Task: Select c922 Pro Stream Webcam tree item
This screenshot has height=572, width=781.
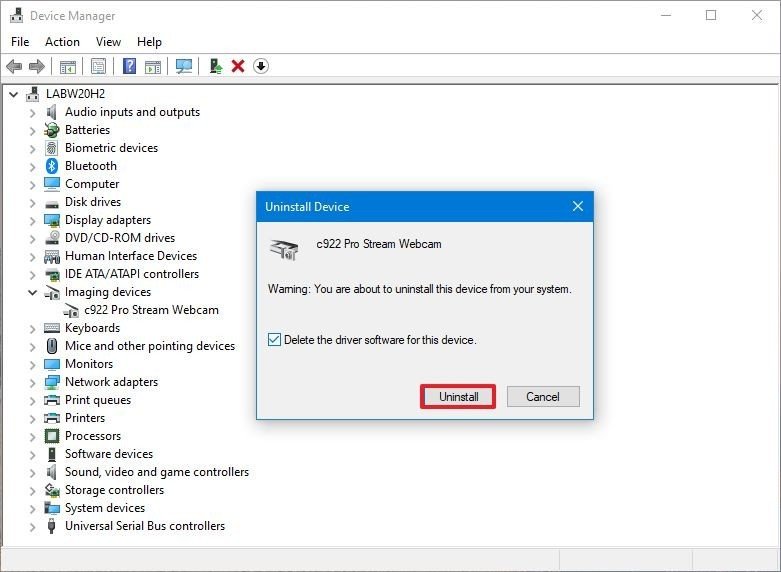Action: (x=151, y=310)
